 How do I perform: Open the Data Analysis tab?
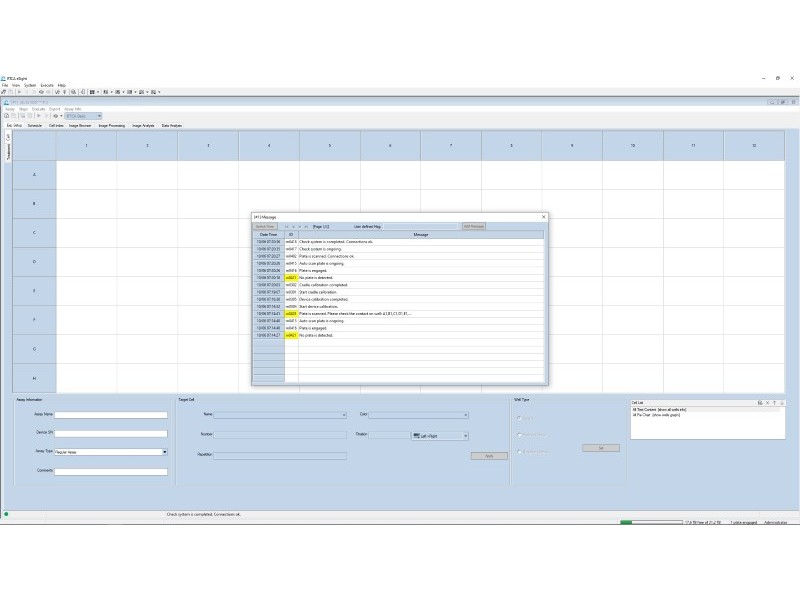(172, 126)
